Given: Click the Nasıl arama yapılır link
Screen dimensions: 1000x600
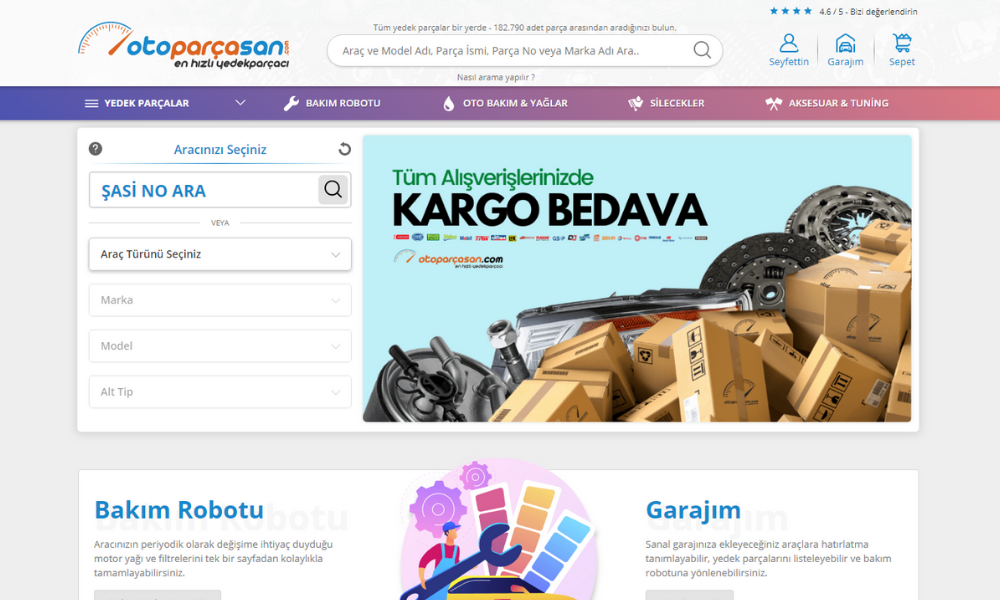Looking at the screenshot, I should tap(495, 77).
